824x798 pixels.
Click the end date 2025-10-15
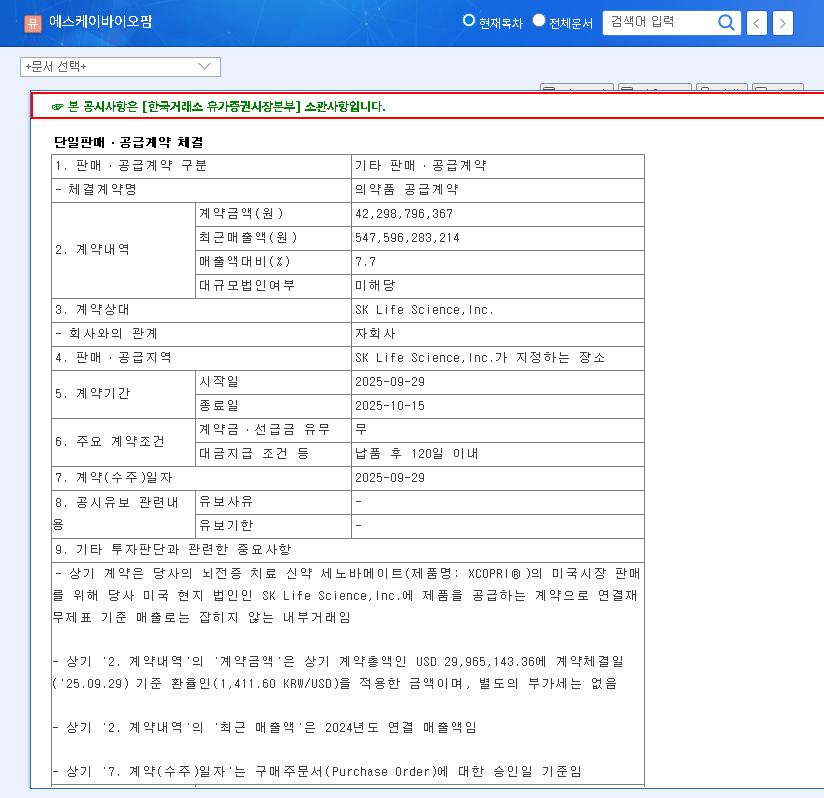(389, 406)
